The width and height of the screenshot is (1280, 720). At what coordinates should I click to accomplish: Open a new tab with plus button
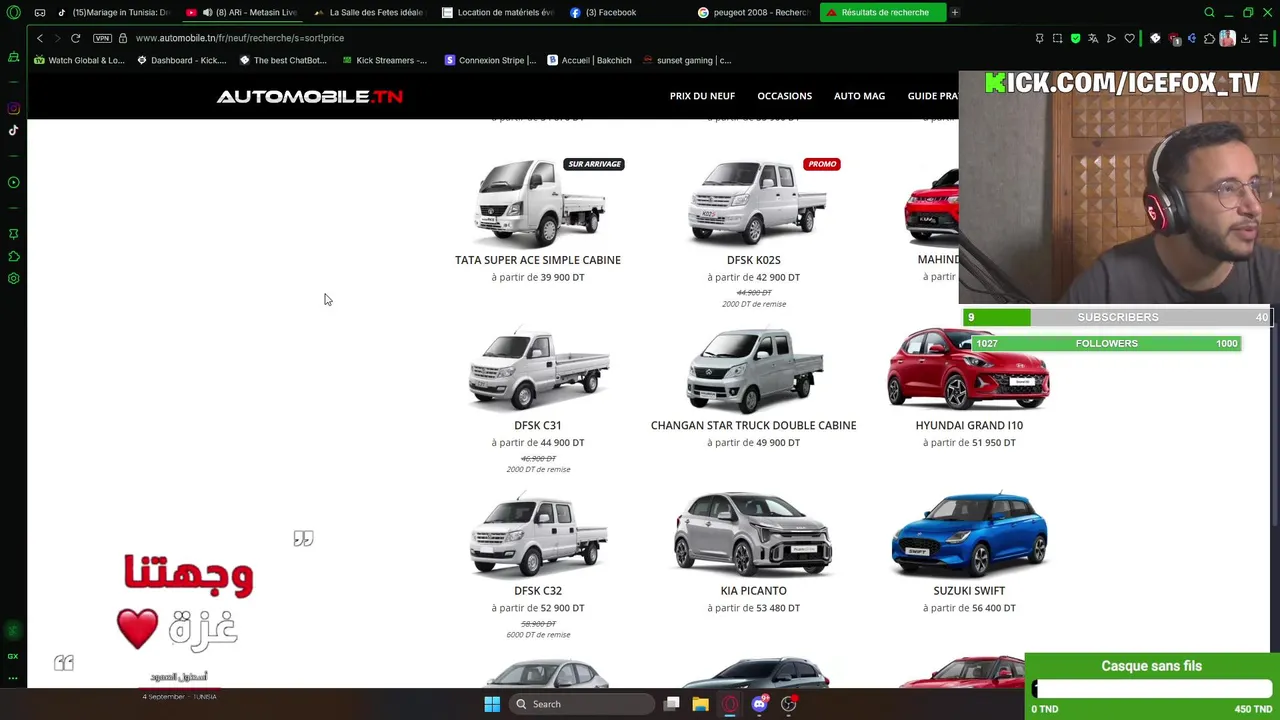[955, 12]
